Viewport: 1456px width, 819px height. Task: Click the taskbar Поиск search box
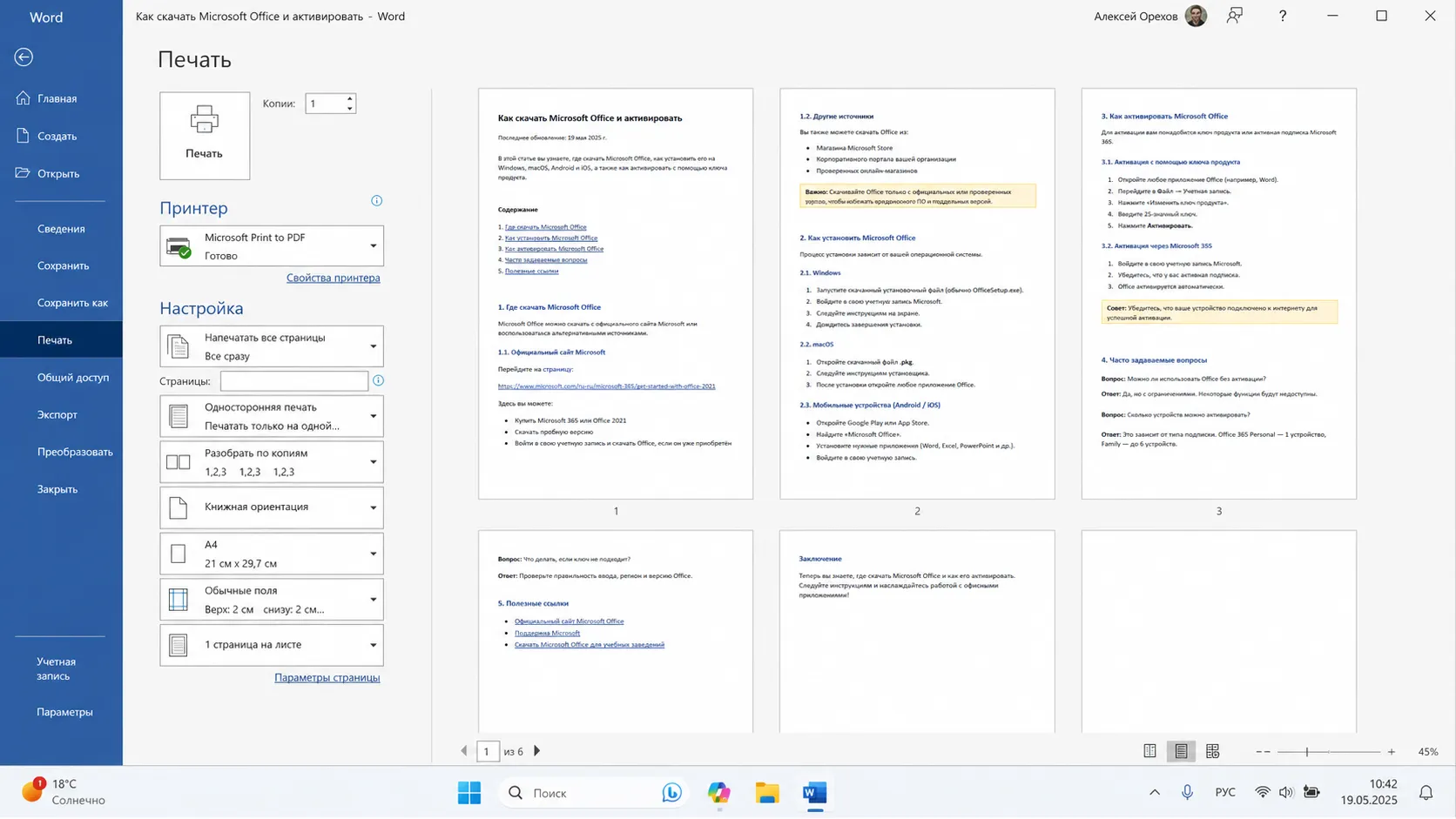(x=593, y=793)
